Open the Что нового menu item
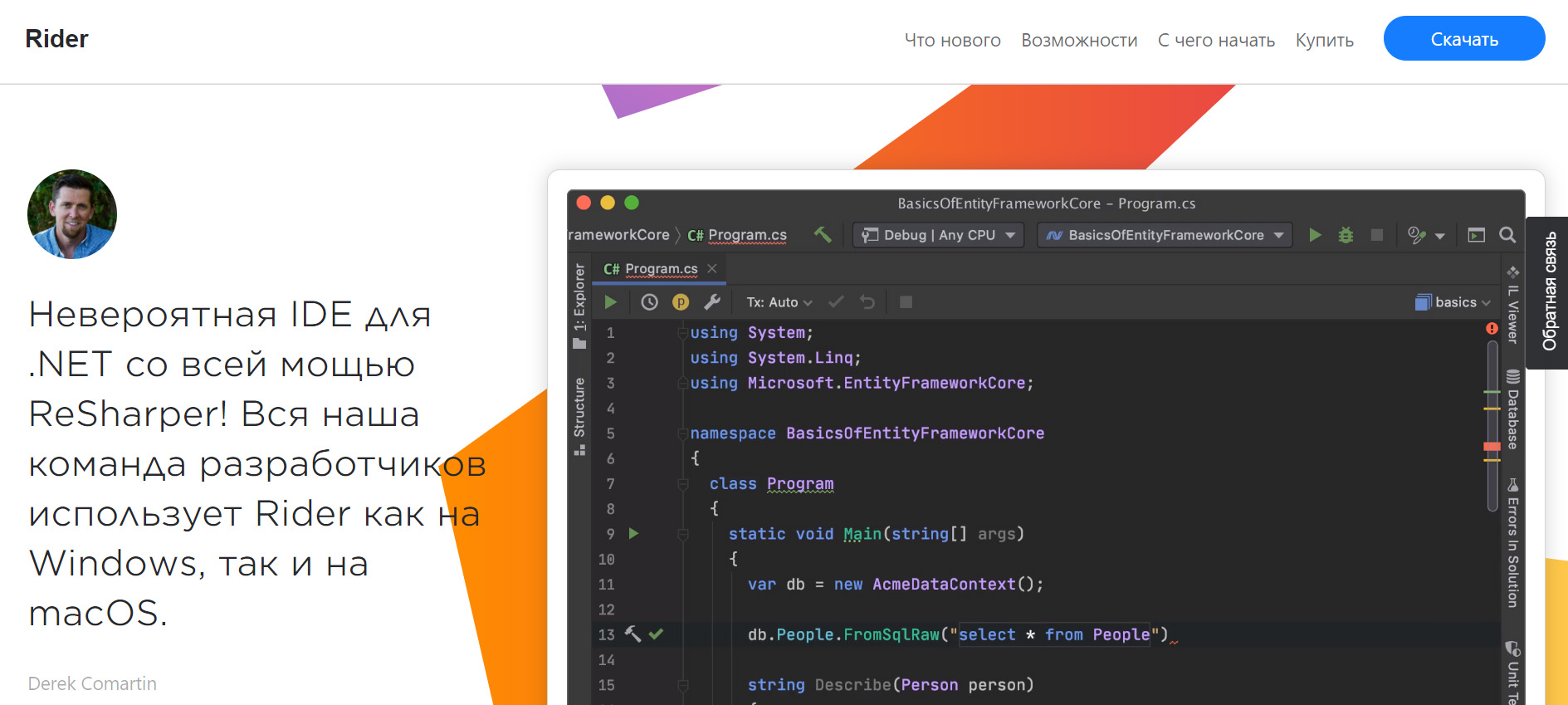 coord(953,40)
